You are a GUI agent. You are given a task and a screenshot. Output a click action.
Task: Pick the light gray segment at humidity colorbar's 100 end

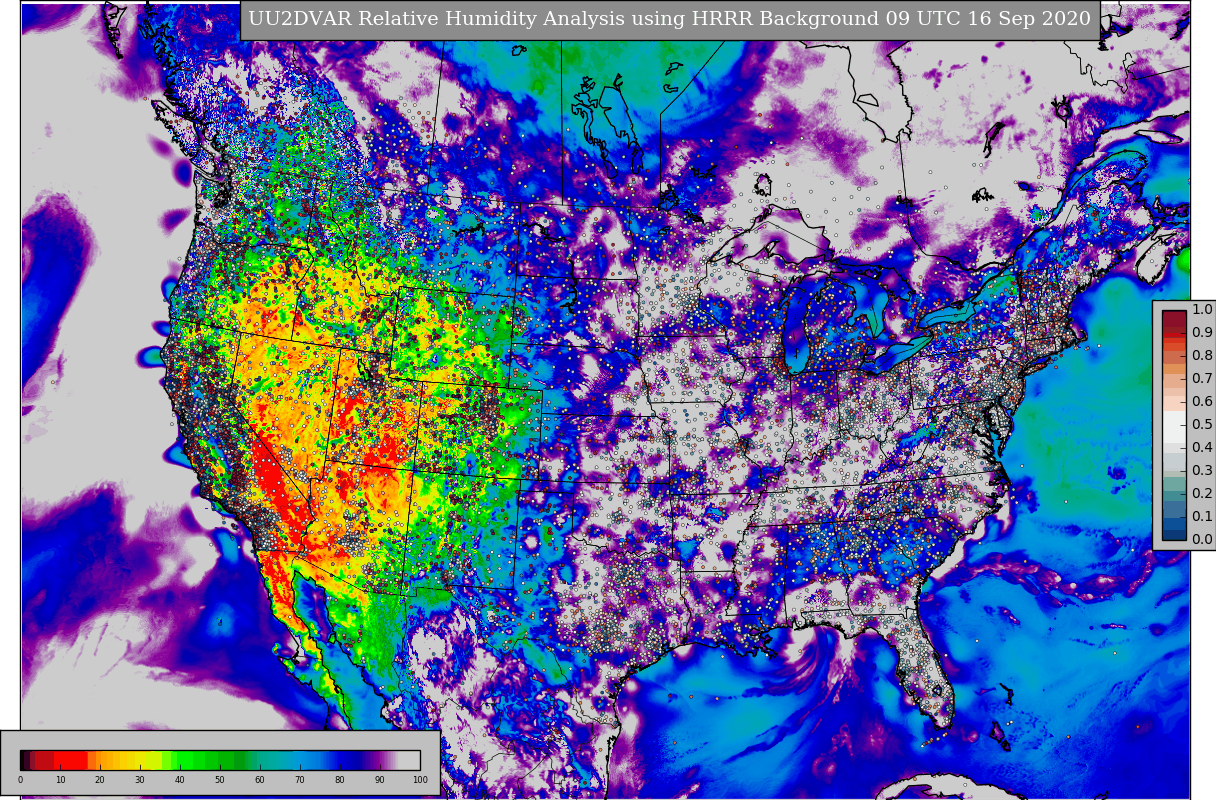click(409, 760)
